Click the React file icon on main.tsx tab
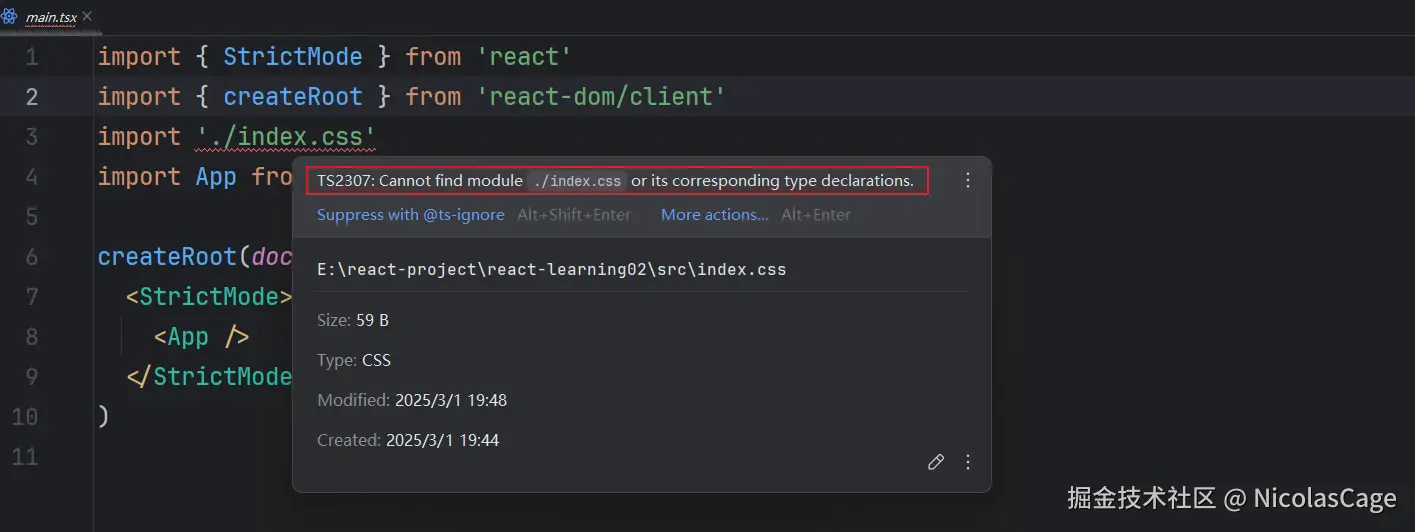This screenshot has height=532, width=1415. click(x=9, y=17)
